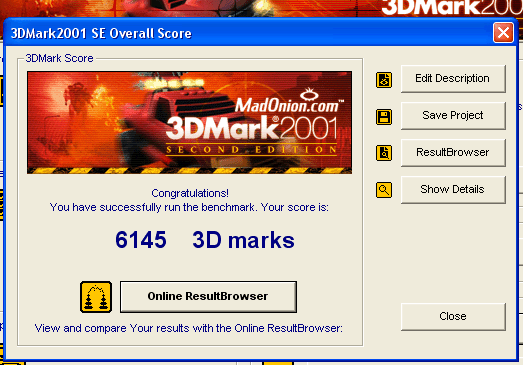Click the Edit Description document icon
The image size is (523, 365).
(384, 80)
